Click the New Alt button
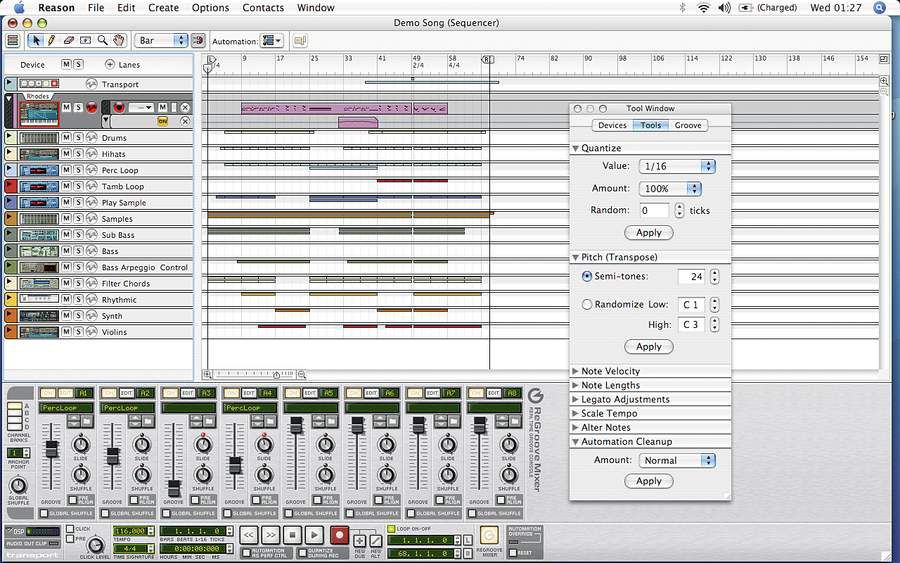This screenshot has height=563, width=900. pos(375,541)
